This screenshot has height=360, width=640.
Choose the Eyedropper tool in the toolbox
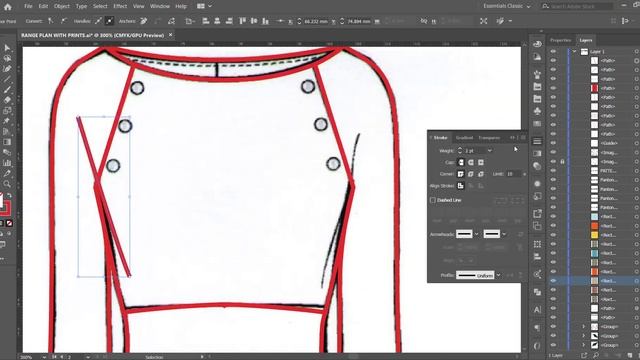7,173
